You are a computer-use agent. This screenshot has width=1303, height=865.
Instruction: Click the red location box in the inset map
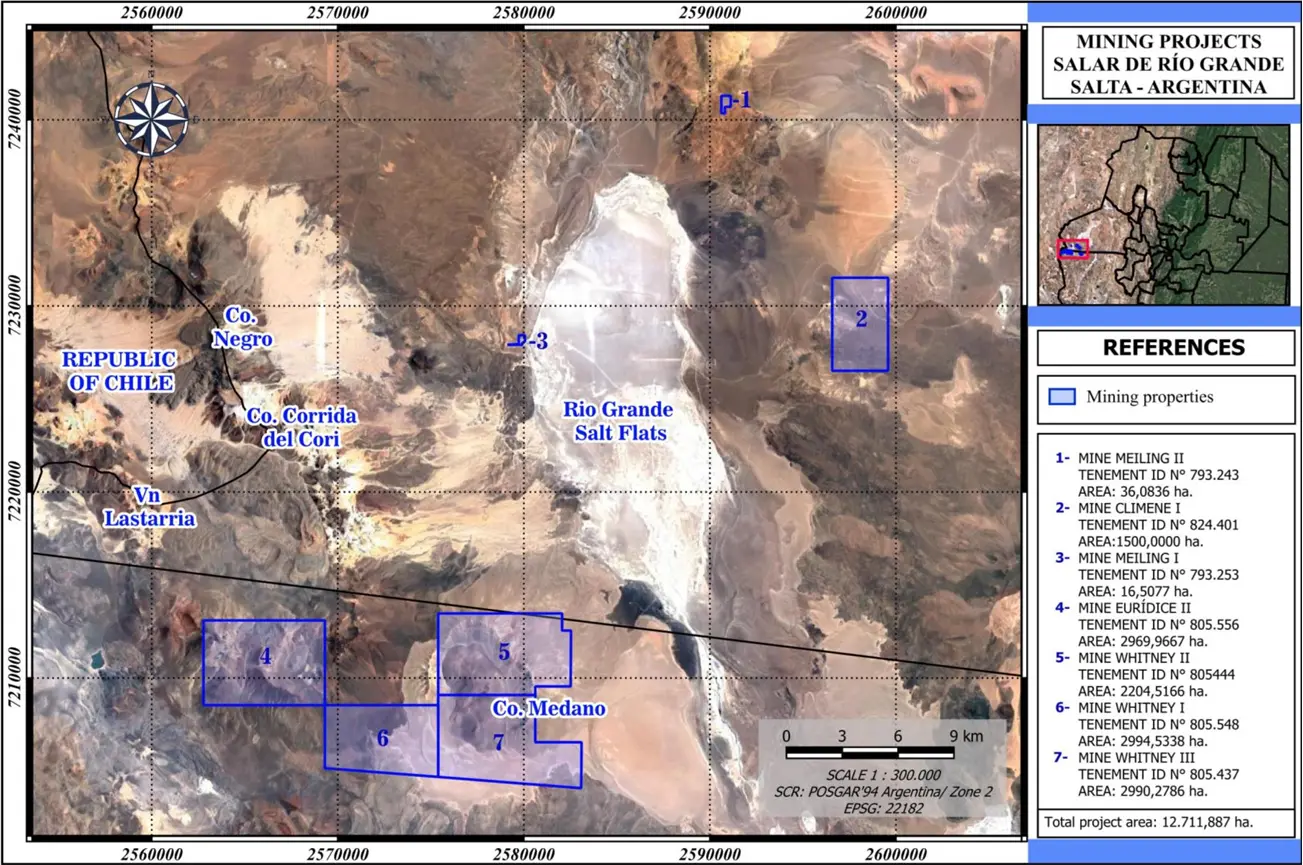point(1073,248)
